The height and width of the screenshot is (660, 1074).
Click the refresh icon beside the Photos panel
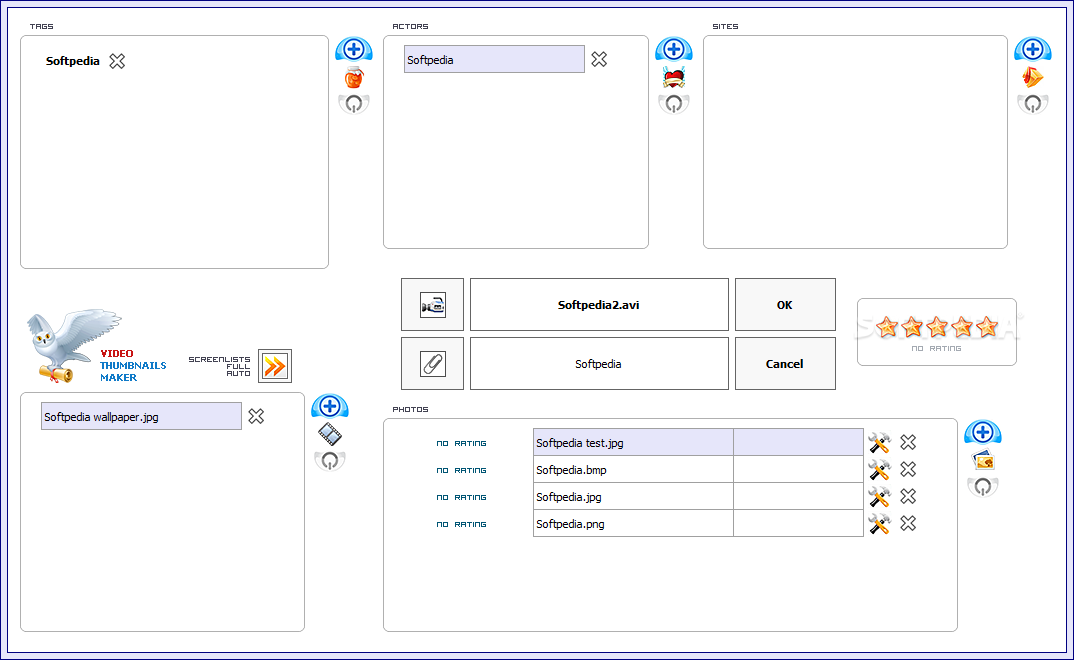click(982, 487)
